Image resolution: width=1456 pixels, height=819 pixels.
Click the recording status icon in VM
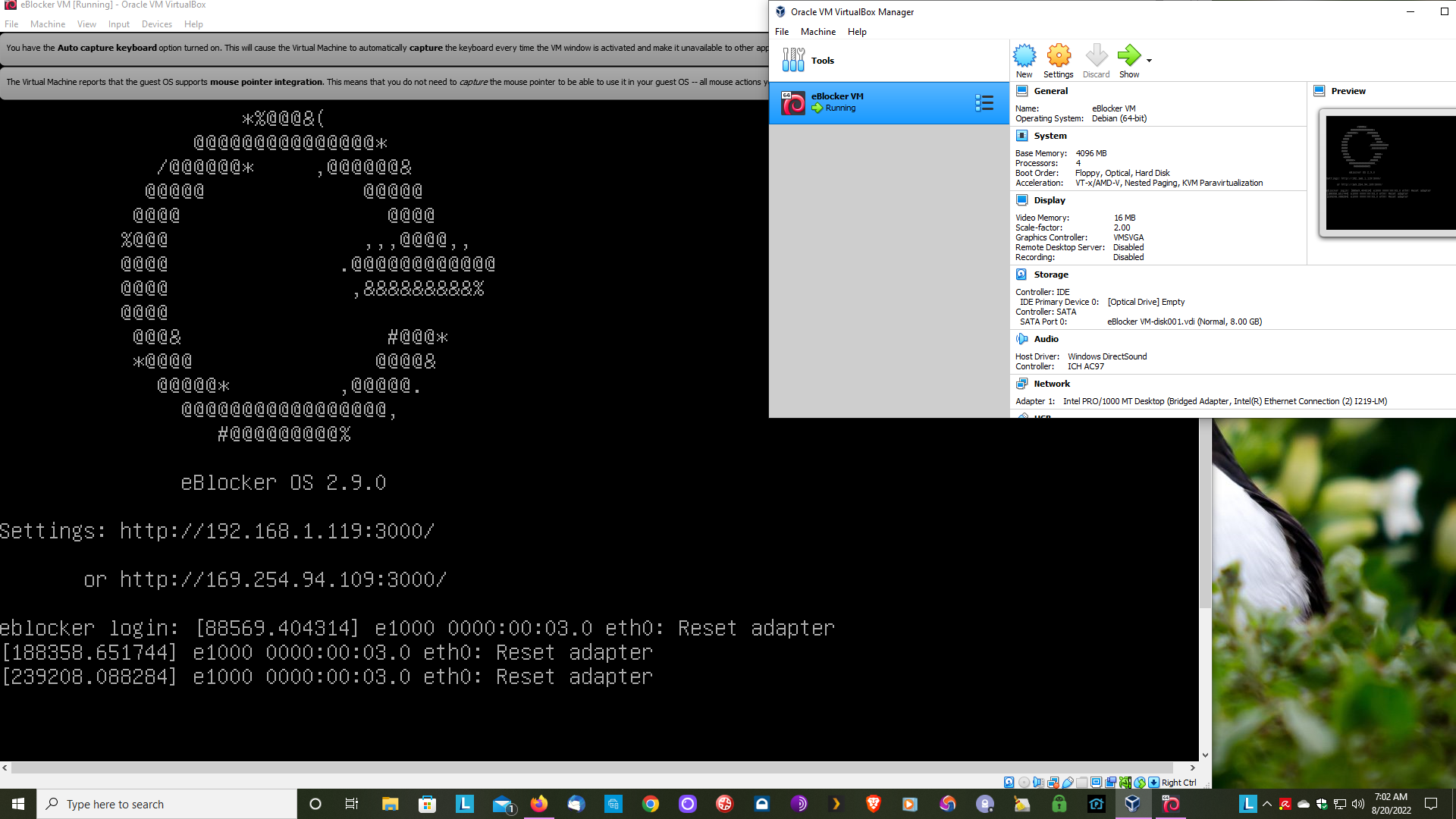click(x=1110, y=783)
